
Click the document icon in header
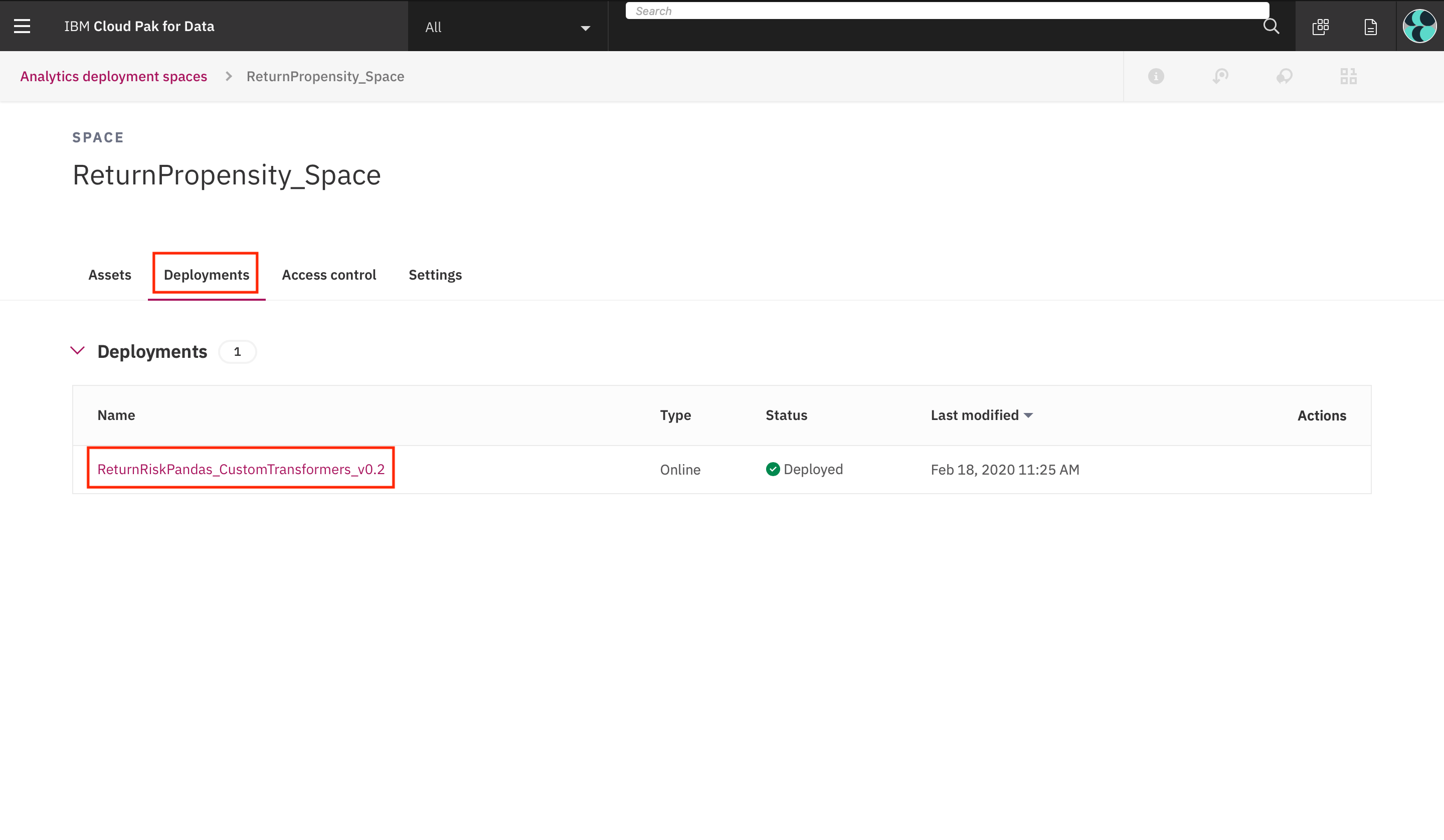[x=1370, y=27]
